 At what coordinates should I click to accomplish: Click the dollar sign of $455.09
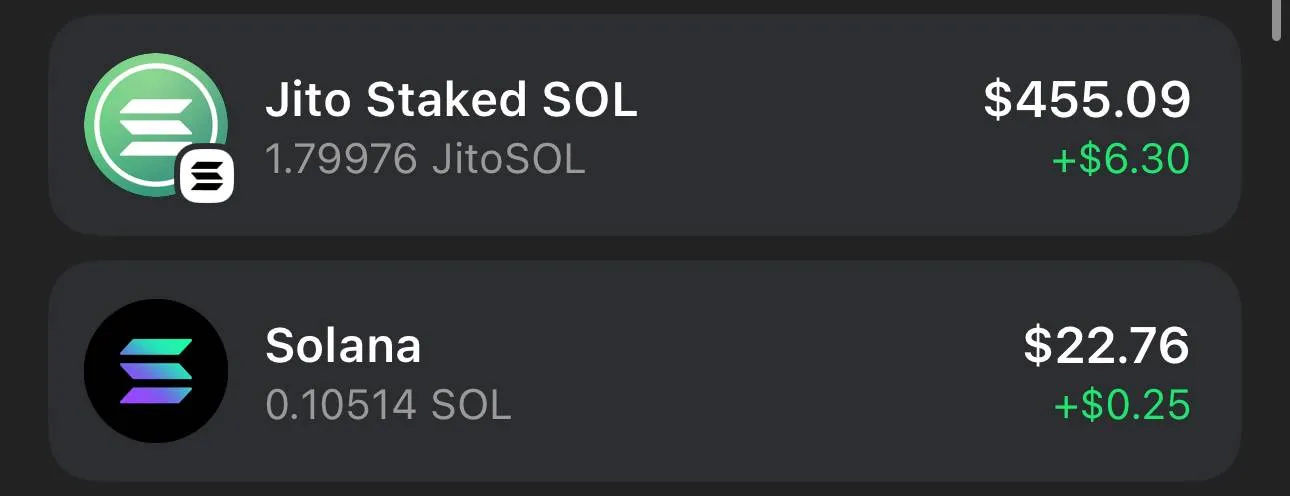pyautogui.click(x=998, y=100)
